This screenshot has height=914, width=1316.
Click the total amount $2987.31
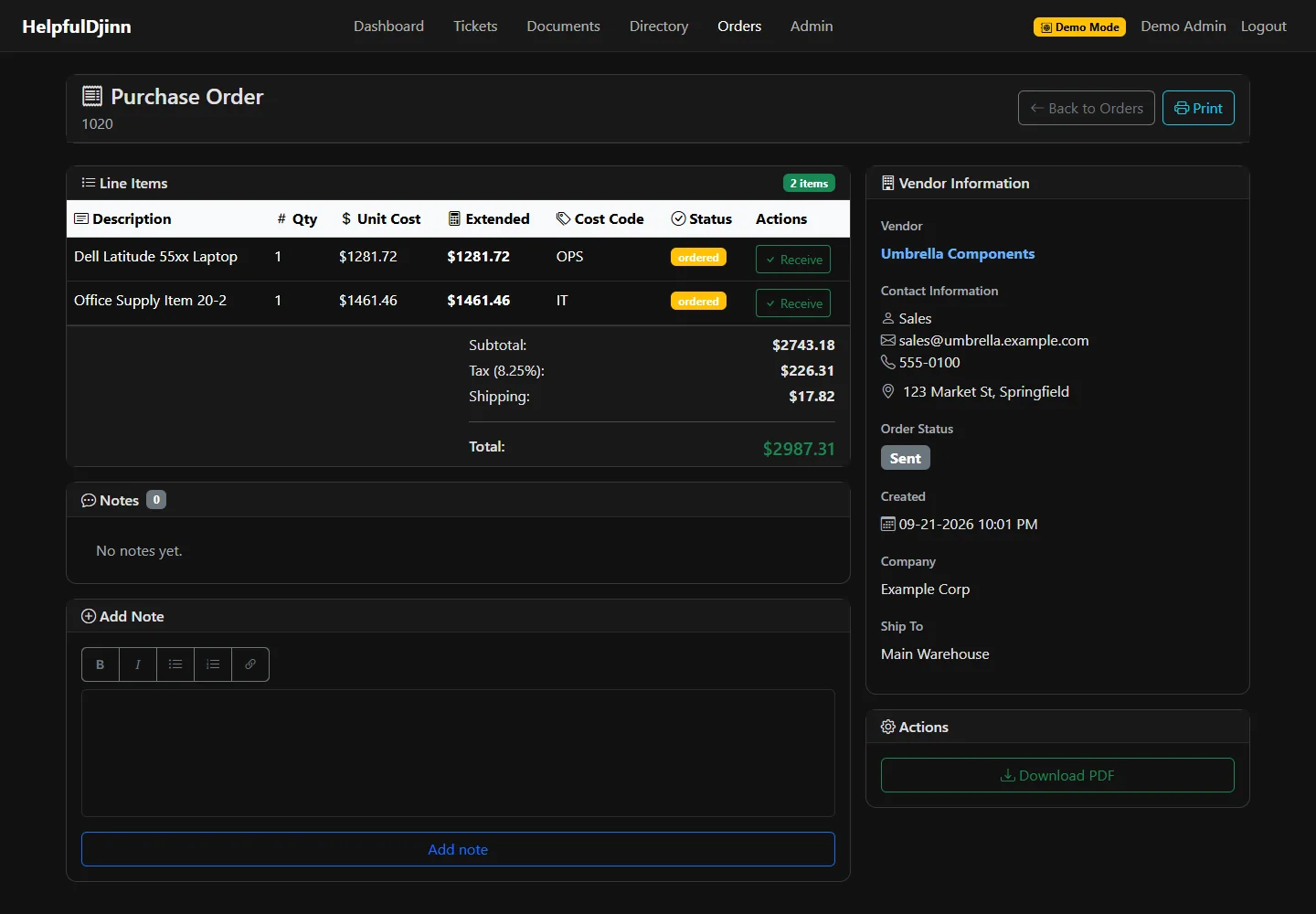click(x=799, y=449)
